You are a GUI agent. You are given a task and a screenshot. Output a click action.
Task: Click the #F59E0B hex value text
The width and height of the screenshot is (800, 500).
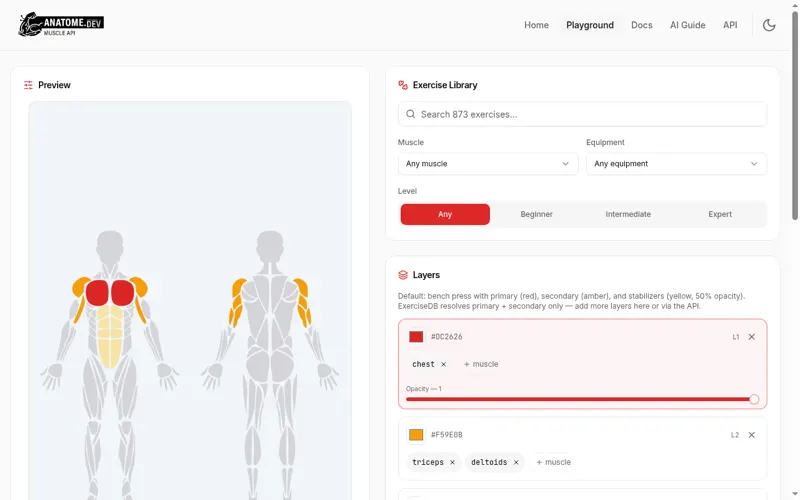click(446, 435)
